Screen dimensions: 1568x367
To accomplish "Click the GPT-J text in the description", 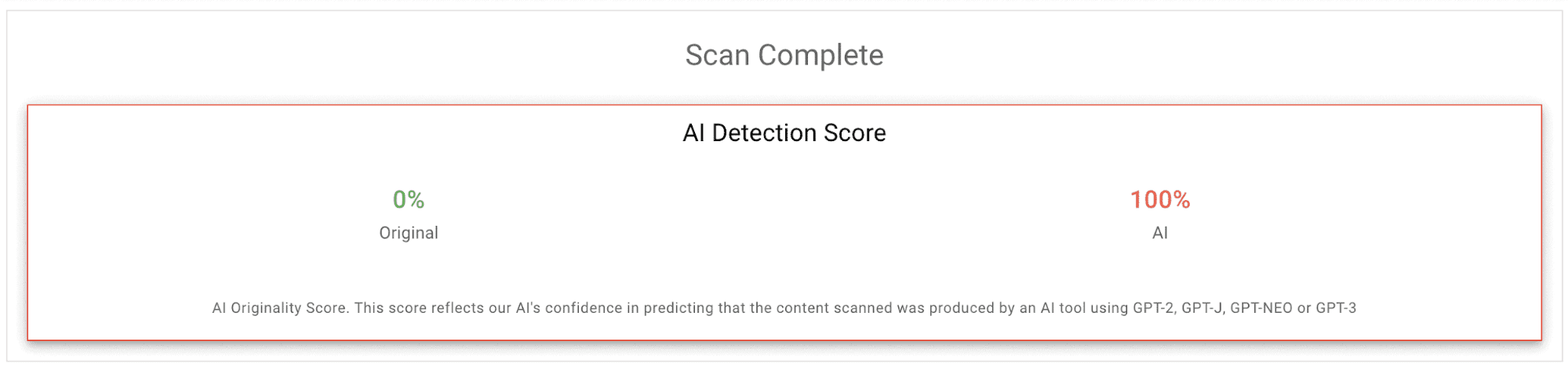I will coord(1201,308).
